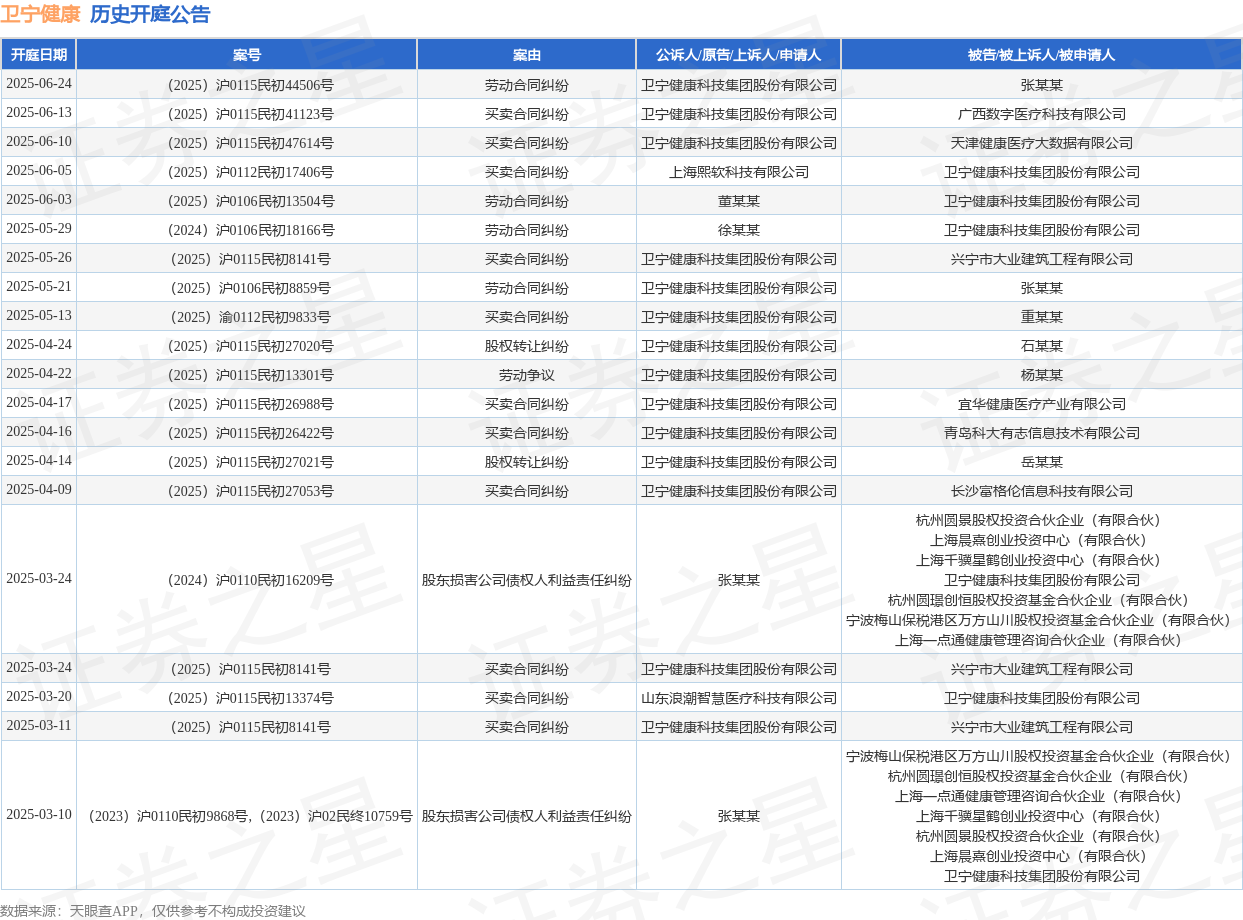Select the date 2025-05-26
Screen dimensions: 1243x920
[39, 258]
